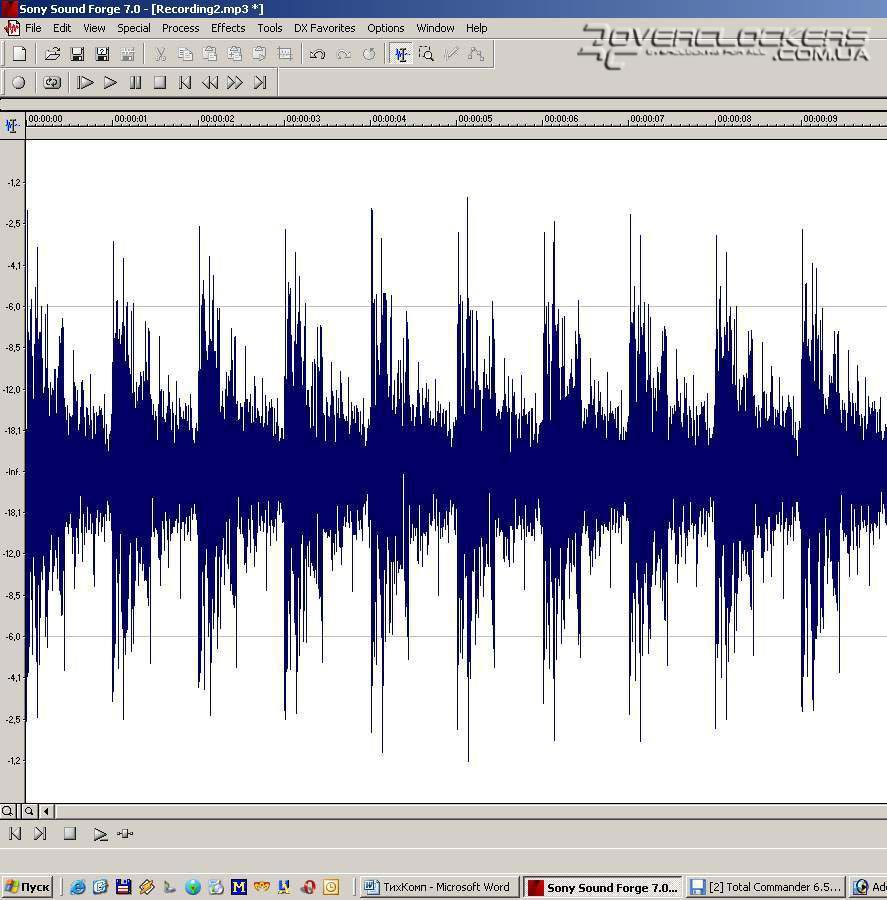Save the current recording
The height and width of the screenshot is (900, 887).
(77, 54)
